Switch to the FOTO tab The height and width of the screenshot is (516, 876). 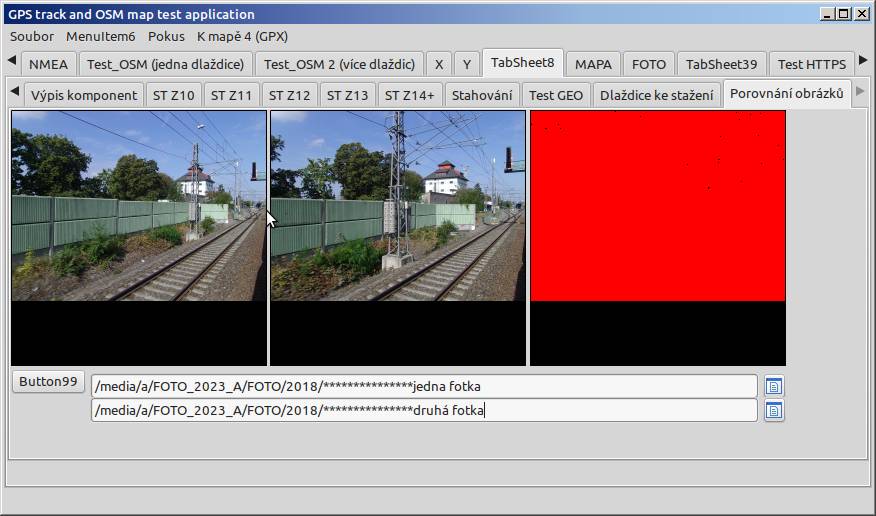[649, 64]
